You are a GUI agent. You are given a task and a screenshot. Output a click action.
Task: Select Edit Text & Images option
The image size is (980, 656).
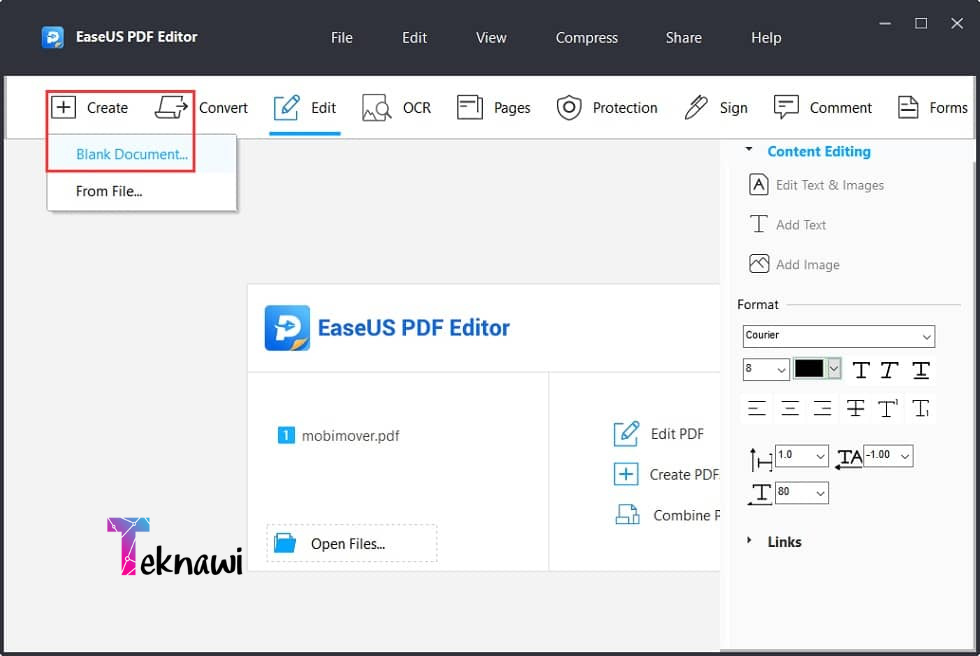coord(816,185)
